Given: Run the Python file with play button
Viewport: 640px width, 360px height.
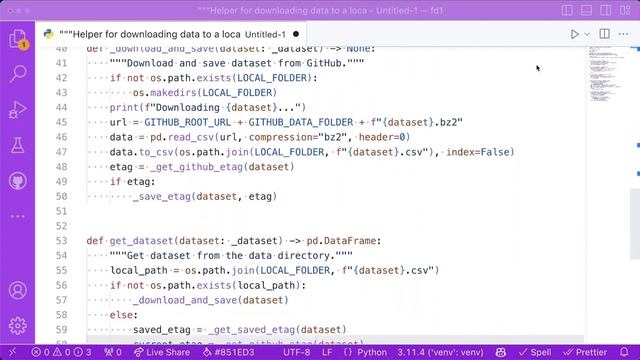Looking at the screenshot, I should (x=574, y=34).
